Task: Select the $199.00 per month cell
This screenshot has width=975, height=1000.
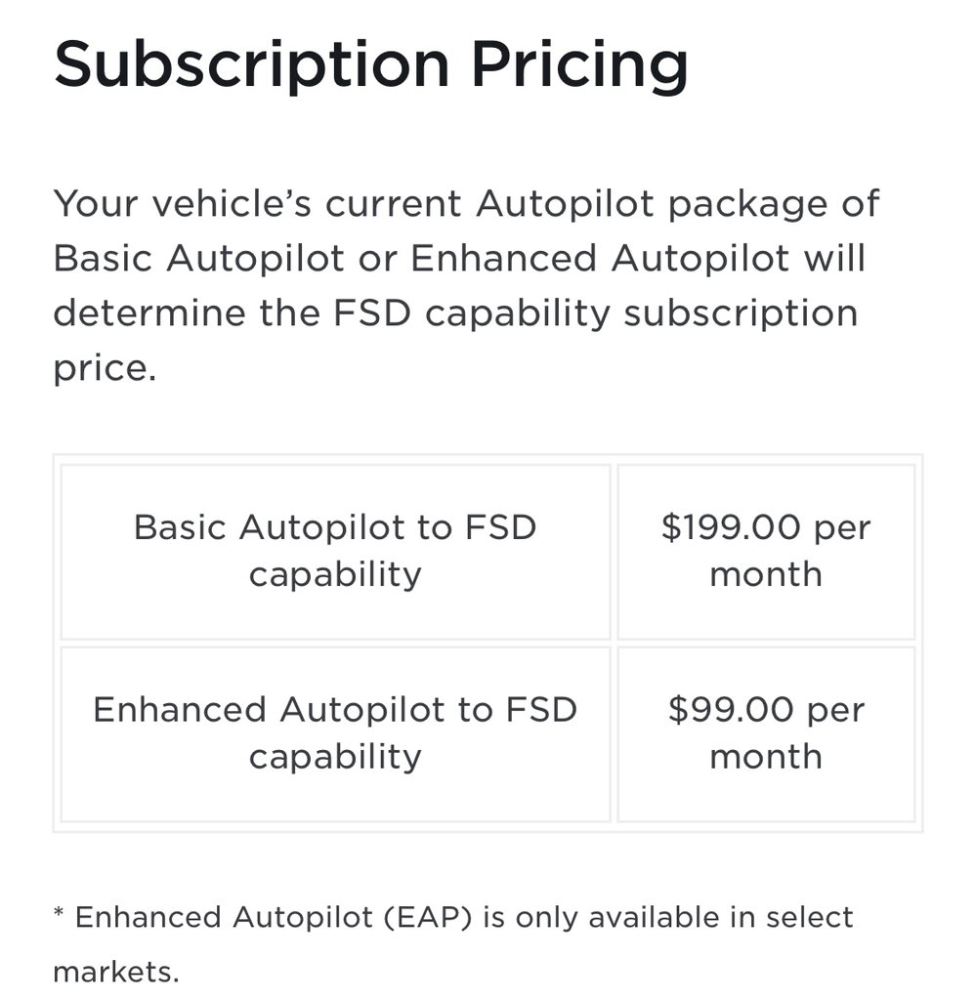Action: (766, 551)
